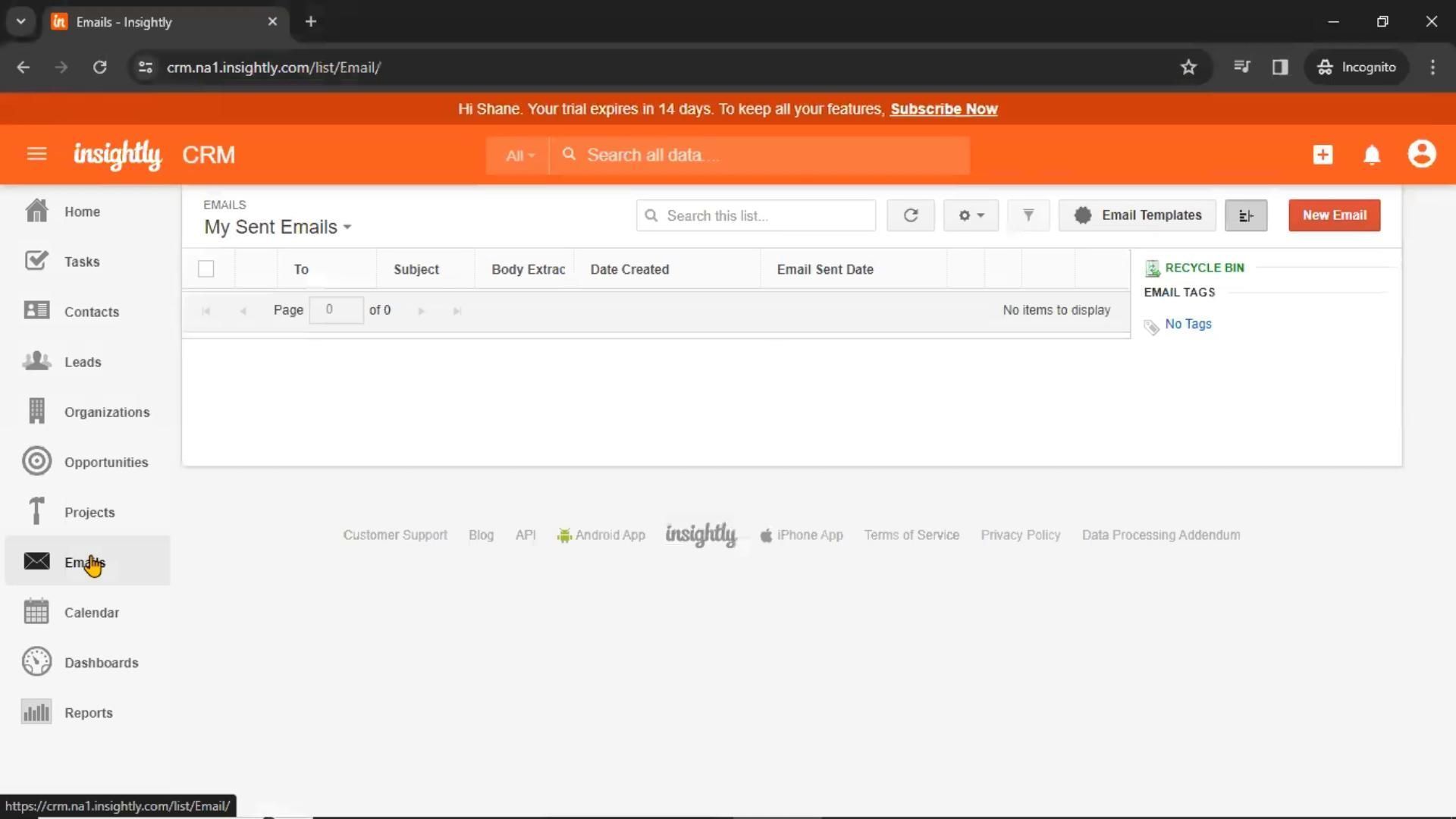1456x819 pixels.
Task: Expand the All search scope dropdown
Action: [x=519, y=155]
